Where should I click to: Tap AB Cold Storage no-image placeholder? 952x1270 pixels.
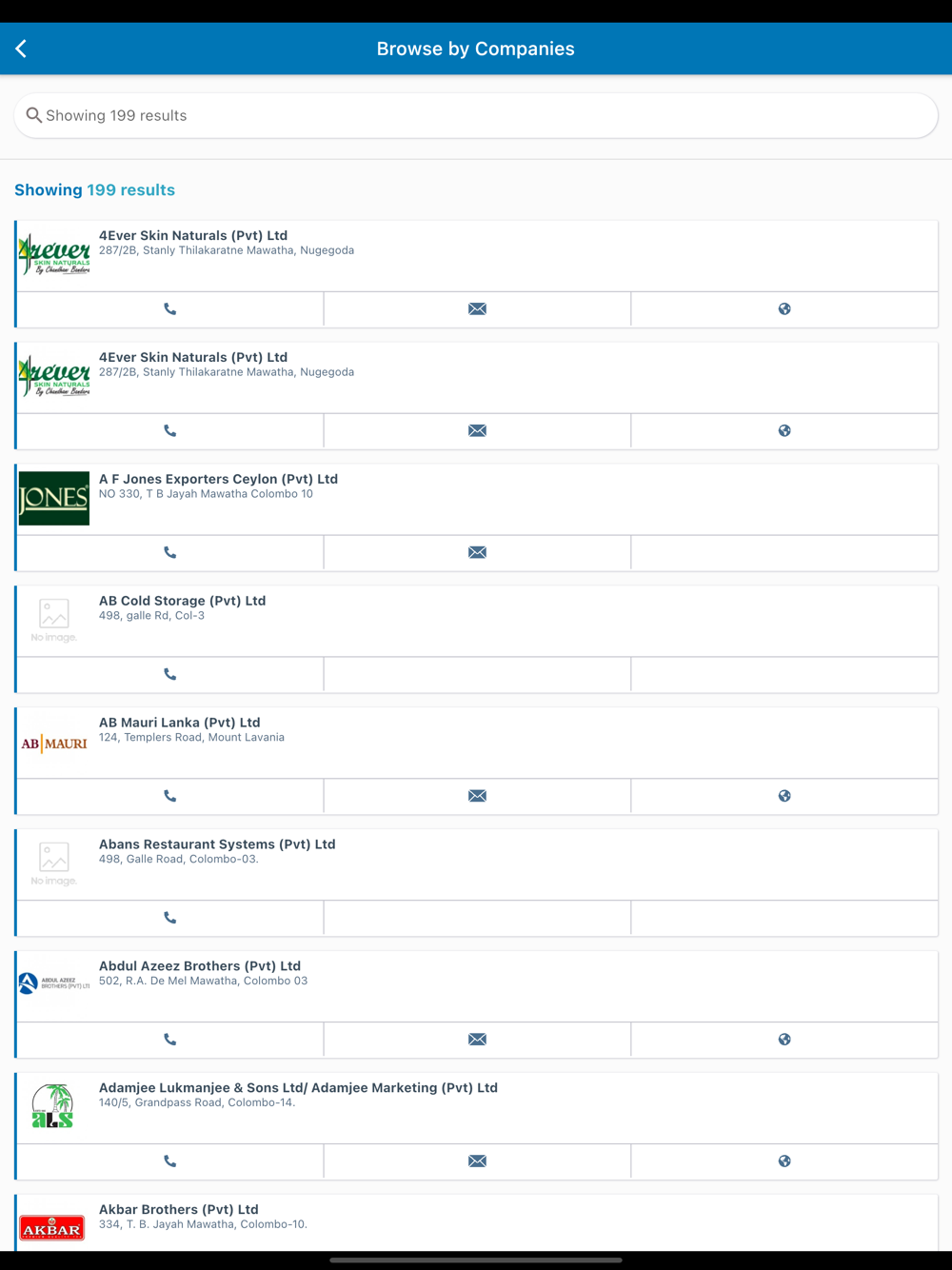point(54,621)
